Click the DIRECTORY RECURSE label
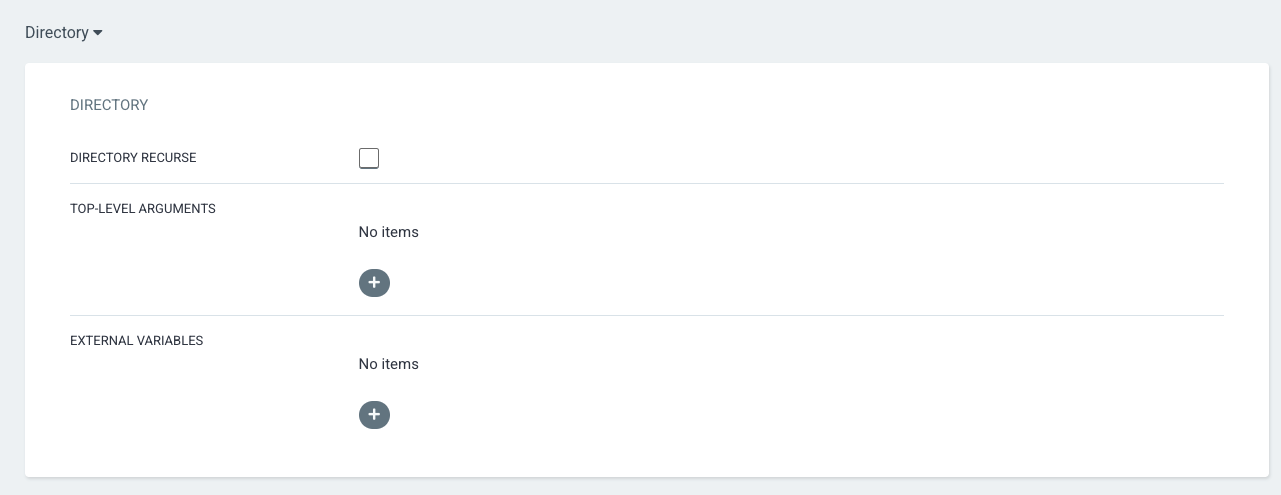Image resolution: width=1281 pixels, height=495 pixels. 133,158
